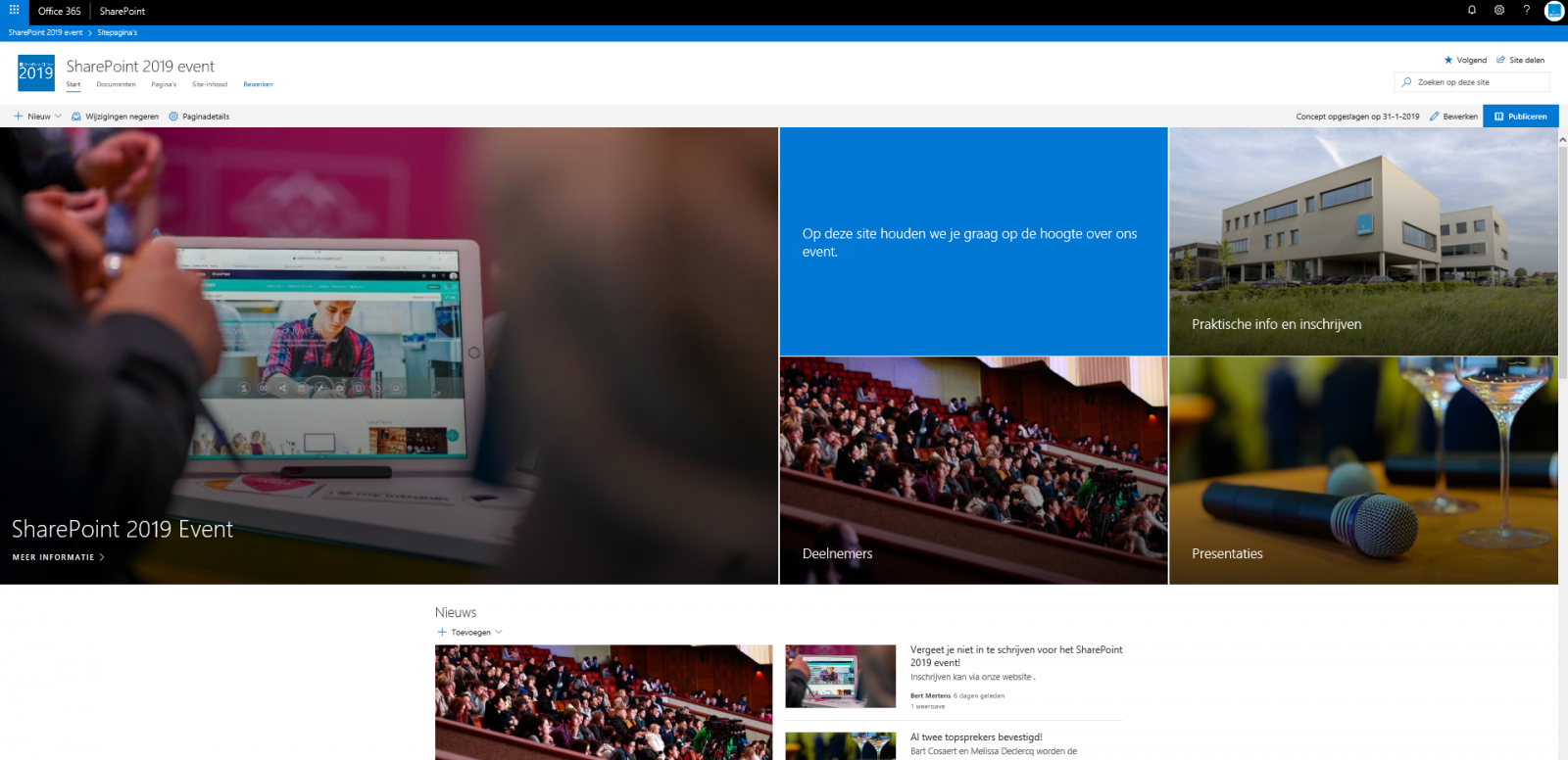Click the Site delen share icon

(1500, 60)
